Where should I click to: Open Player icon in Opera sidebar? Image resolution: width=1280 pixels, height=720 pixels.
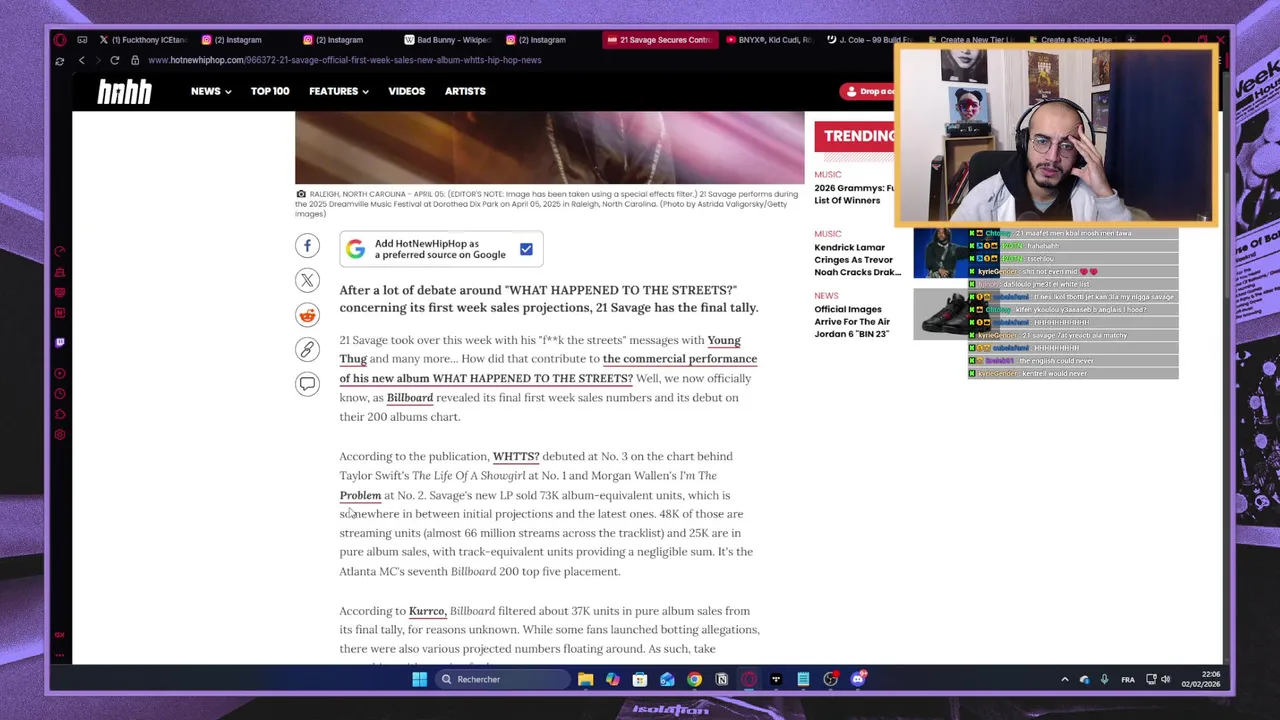click(60, 373)
